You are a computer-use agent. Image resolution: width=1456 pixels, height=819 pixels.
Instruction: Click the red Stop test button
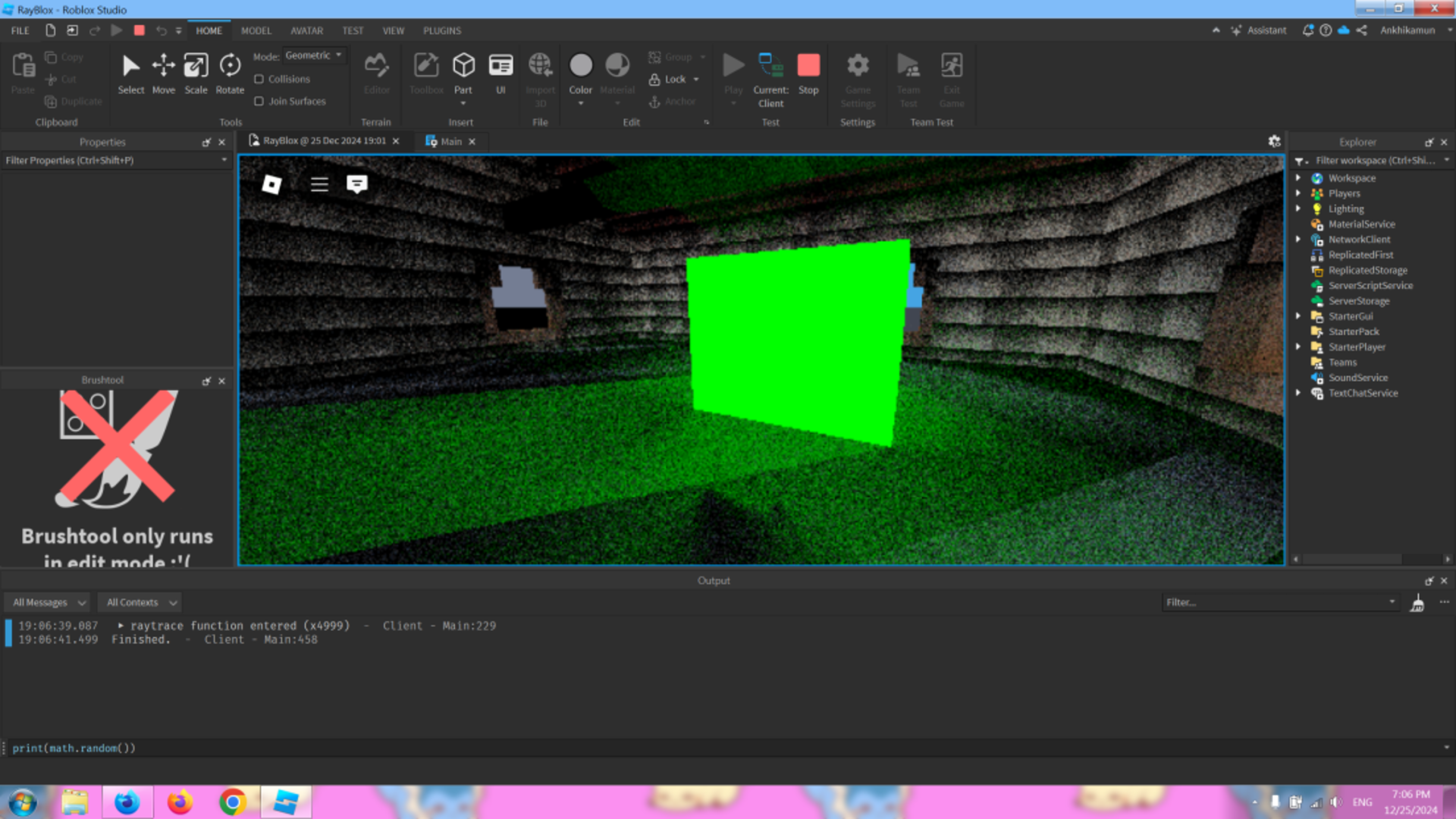click(808, 73)
